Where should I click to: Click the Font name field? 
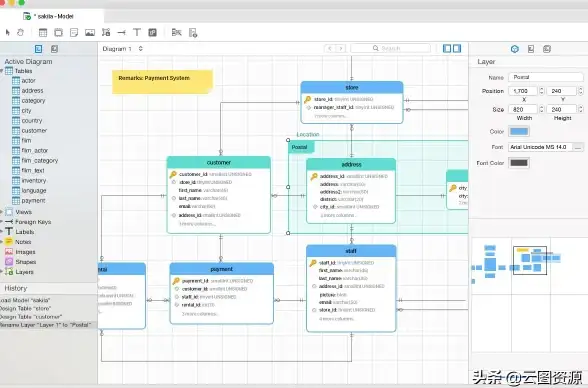pos(540,147)
